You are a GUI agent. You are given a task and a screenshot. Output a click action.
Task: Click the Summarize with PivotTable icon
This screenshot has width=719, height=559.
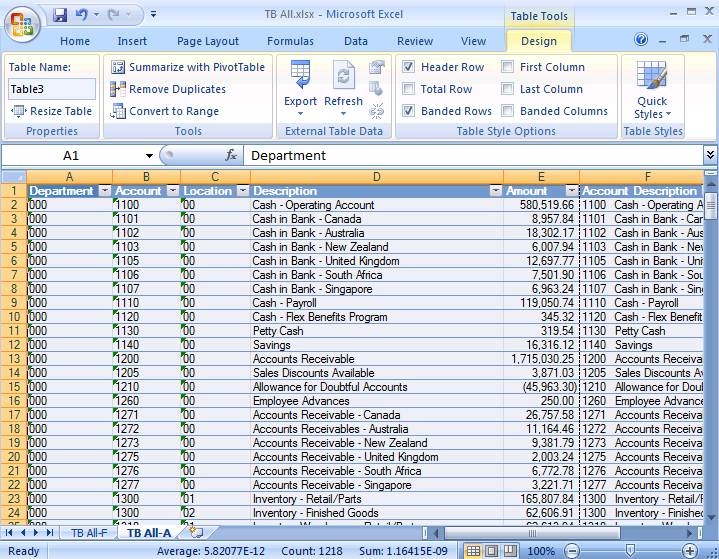point(118,67)
